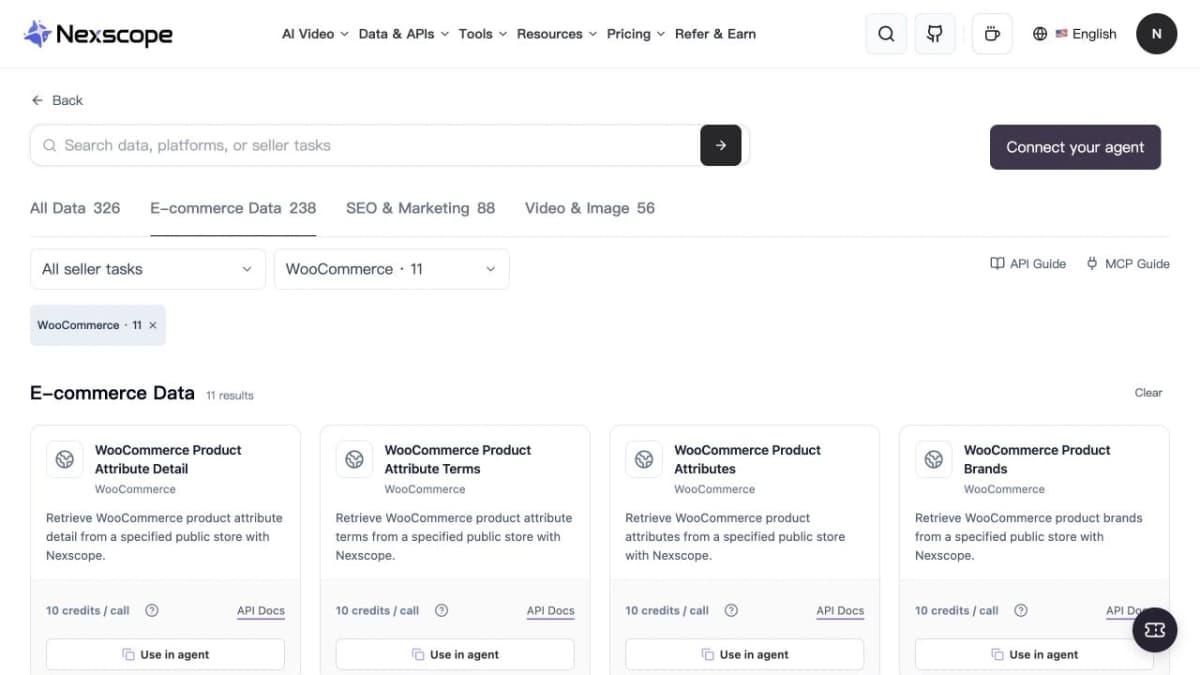Click the Product Attribute Terms card icon
This screenshot has height=675, width=1200.
pyautogui.click(x=354, y=460)
